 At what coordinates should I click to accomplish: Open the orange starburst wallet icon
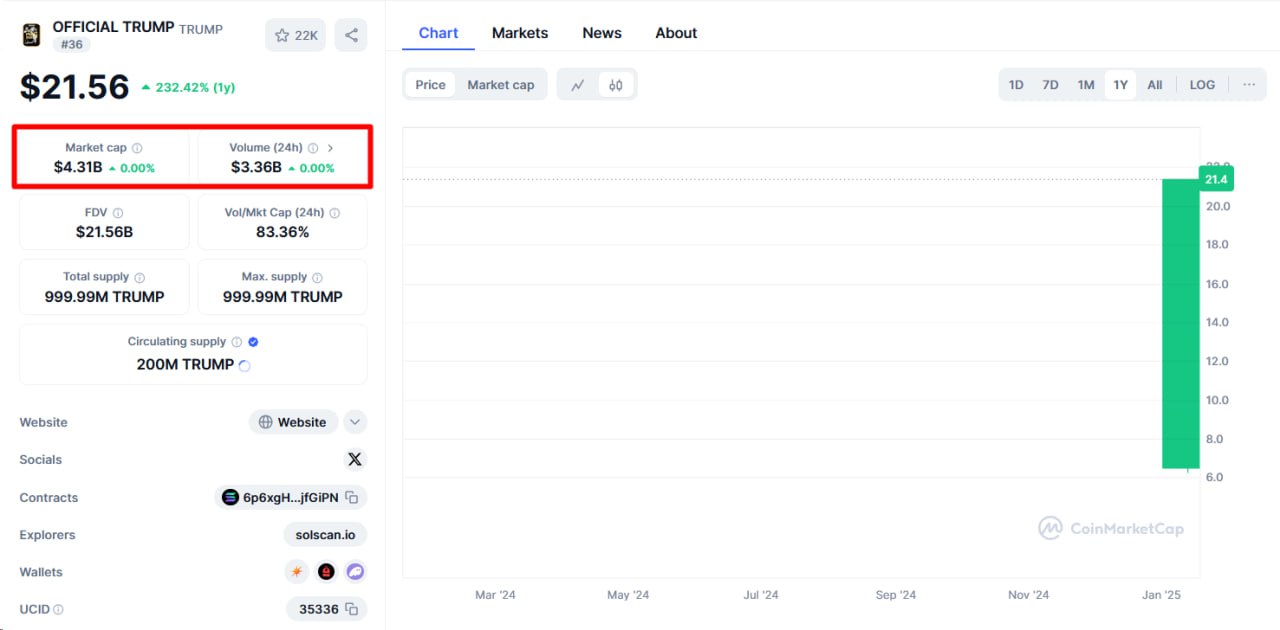(296, 572)
